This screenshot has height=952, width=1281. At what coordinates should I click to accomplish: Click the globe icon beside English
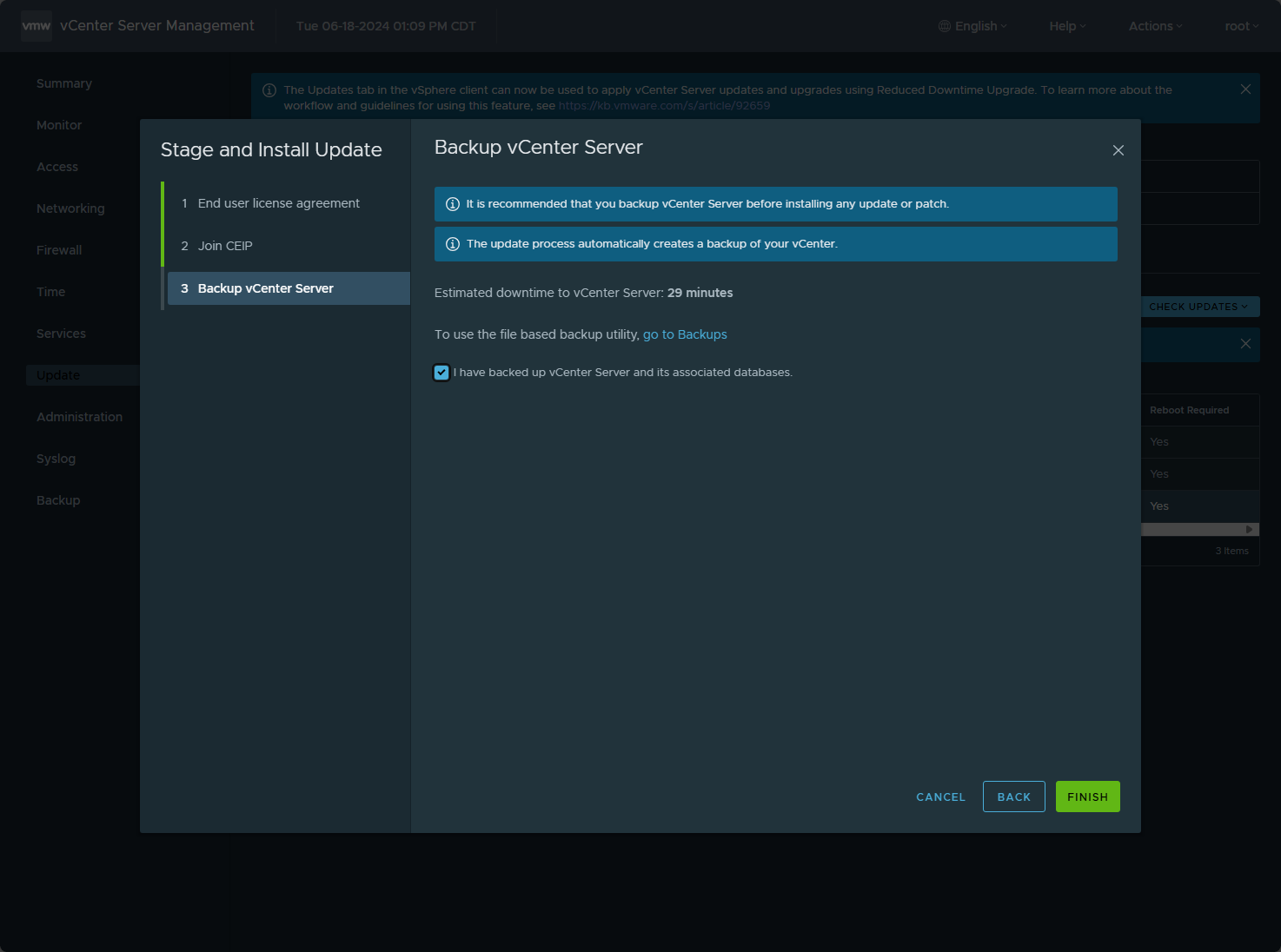[945, 26]
